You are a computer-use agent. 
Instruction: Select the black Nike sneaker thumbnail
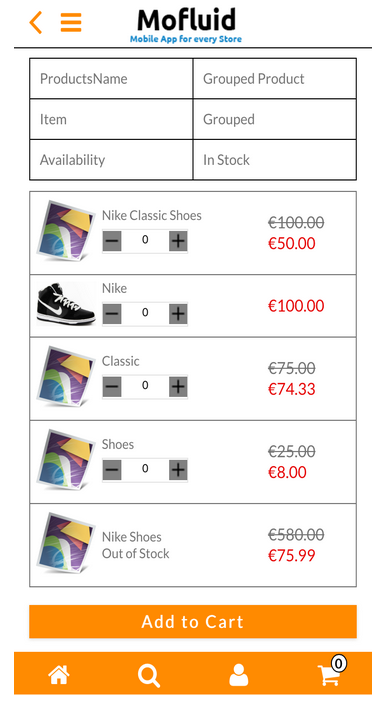66,304
